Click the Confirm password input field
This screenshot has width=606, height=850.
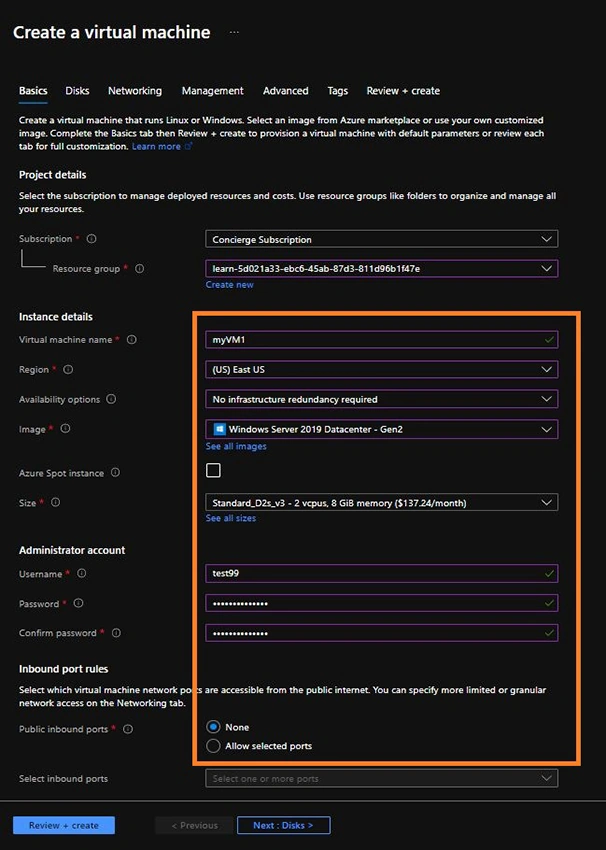pos(382,633)
